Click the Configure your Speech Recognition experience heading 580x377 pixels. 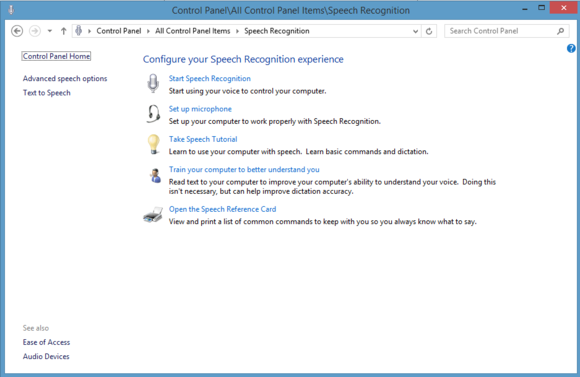click(x=243, y=59)
